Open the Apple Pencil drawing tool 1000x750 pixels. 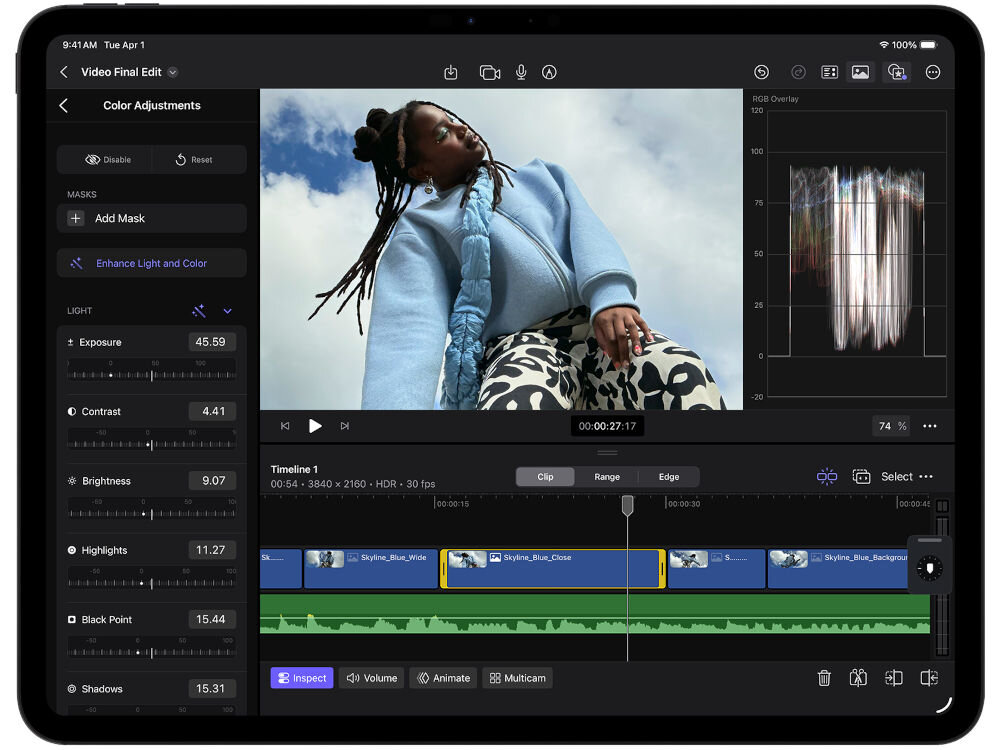548,72
